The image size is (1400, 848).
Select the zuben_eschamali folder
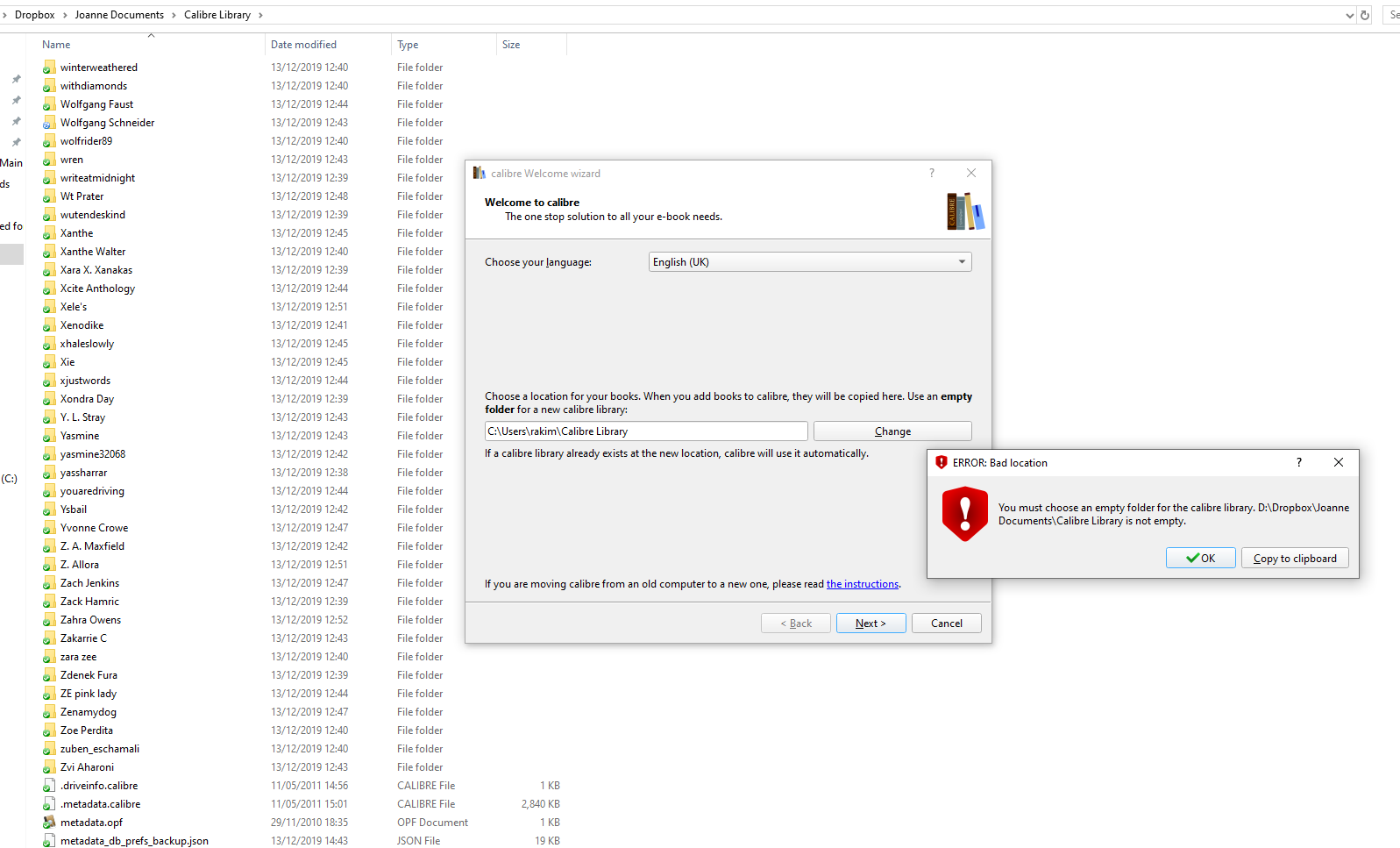tap(100, 749)
